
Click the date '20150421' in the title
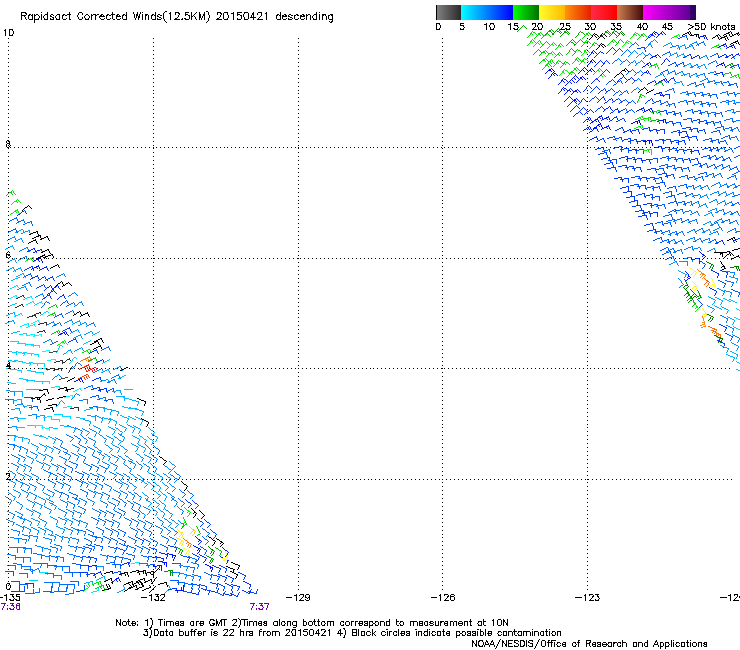242,17
